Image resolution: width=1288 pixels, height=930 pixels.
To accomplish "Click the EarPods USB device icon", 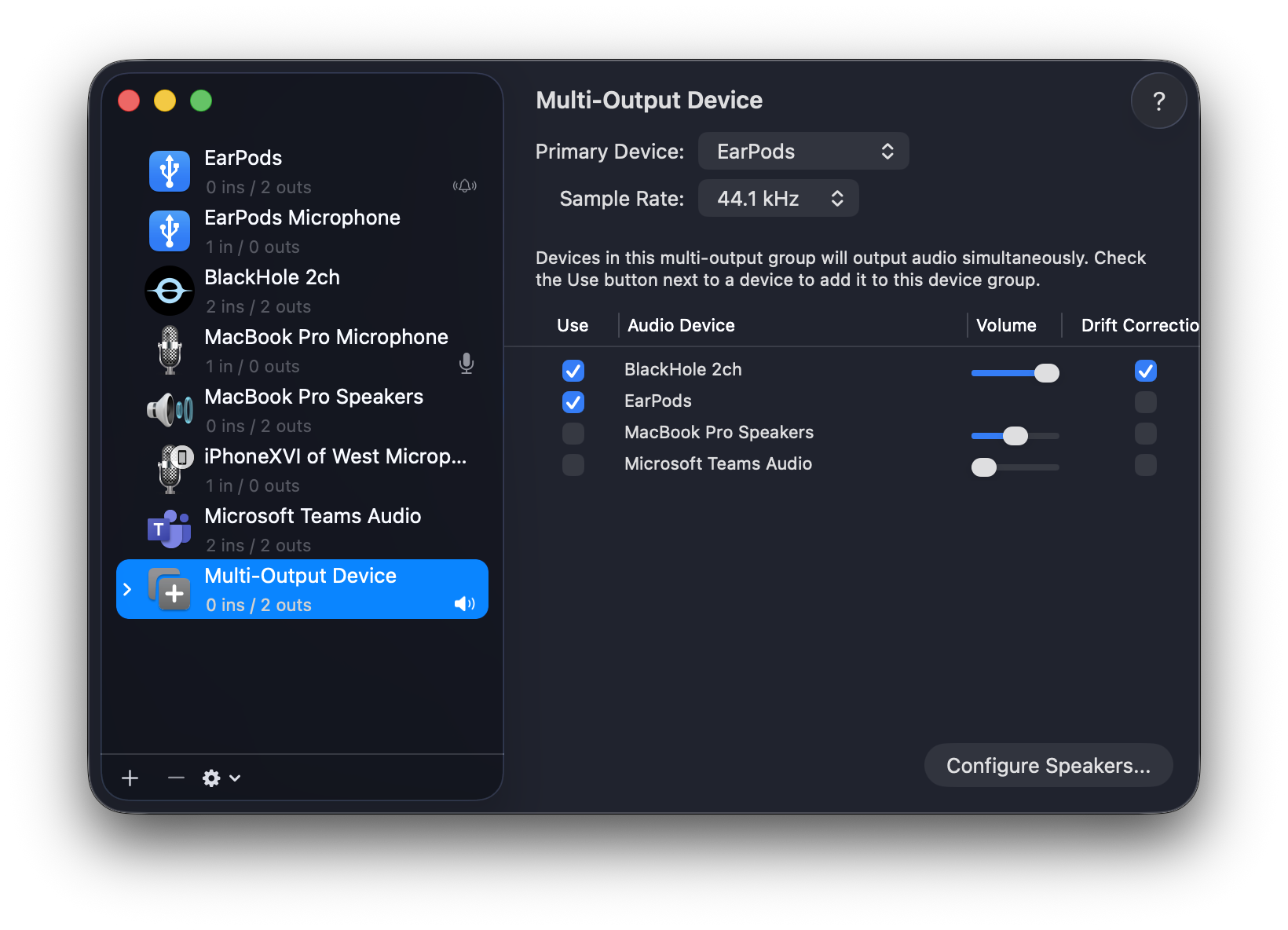I will 170,171.
